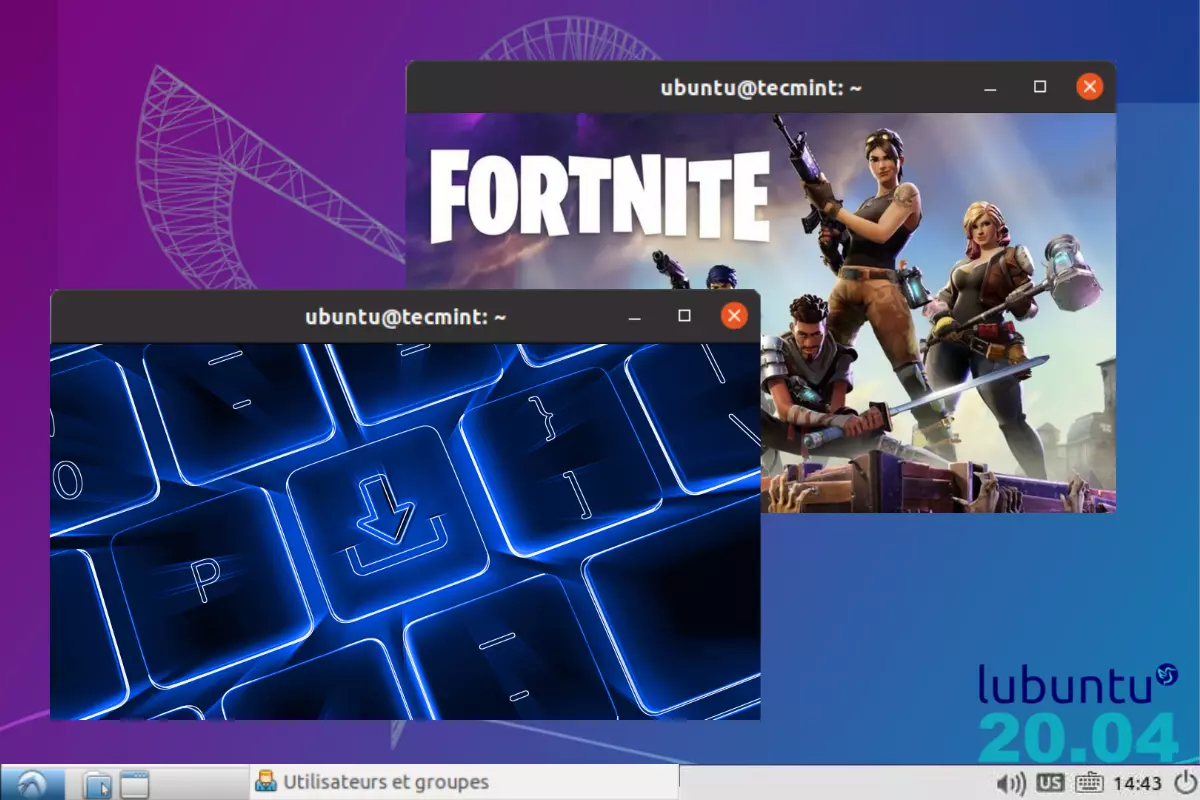Minimize the blue keyboard image window
Image resolution: width=1200 pixels, height=800 pixels.
pos(635,317)
